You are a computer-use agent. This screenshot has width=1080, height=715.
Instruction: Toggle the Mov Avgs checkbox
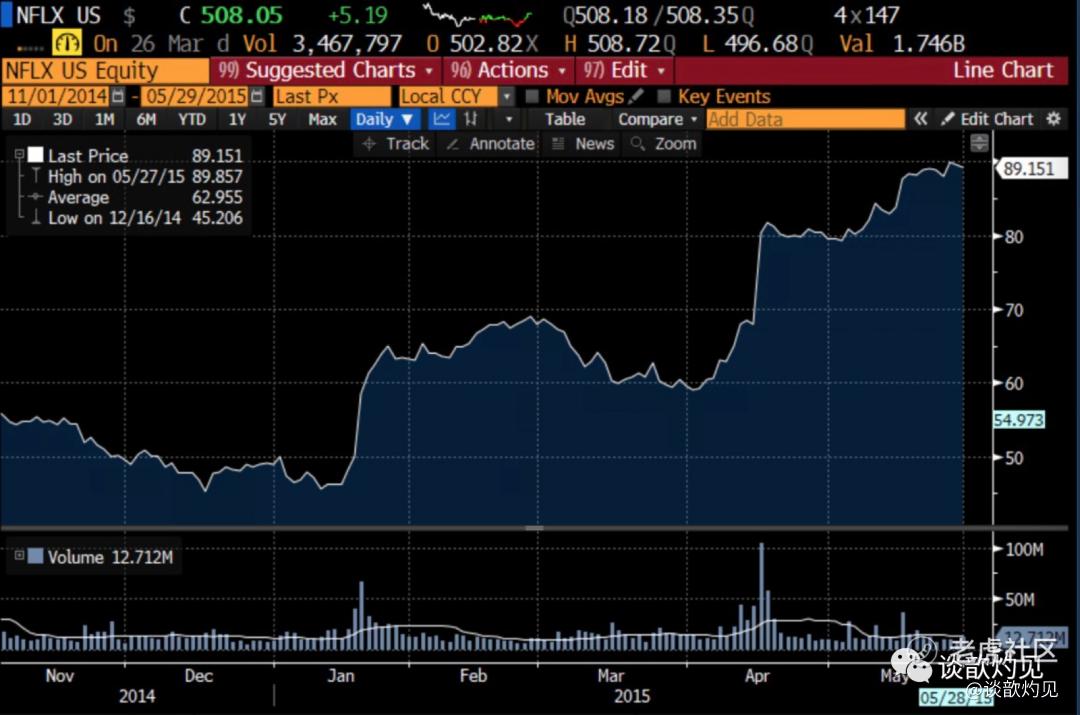(532, 96)
